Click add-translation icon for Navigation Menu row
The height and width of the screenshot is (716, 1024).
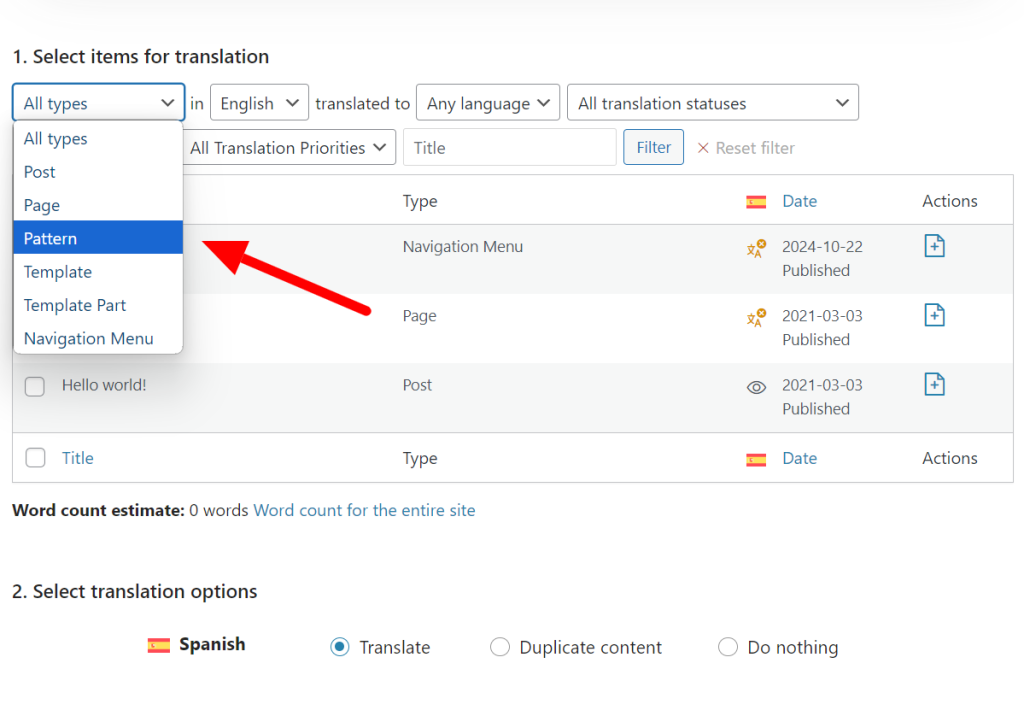[934, 246]
